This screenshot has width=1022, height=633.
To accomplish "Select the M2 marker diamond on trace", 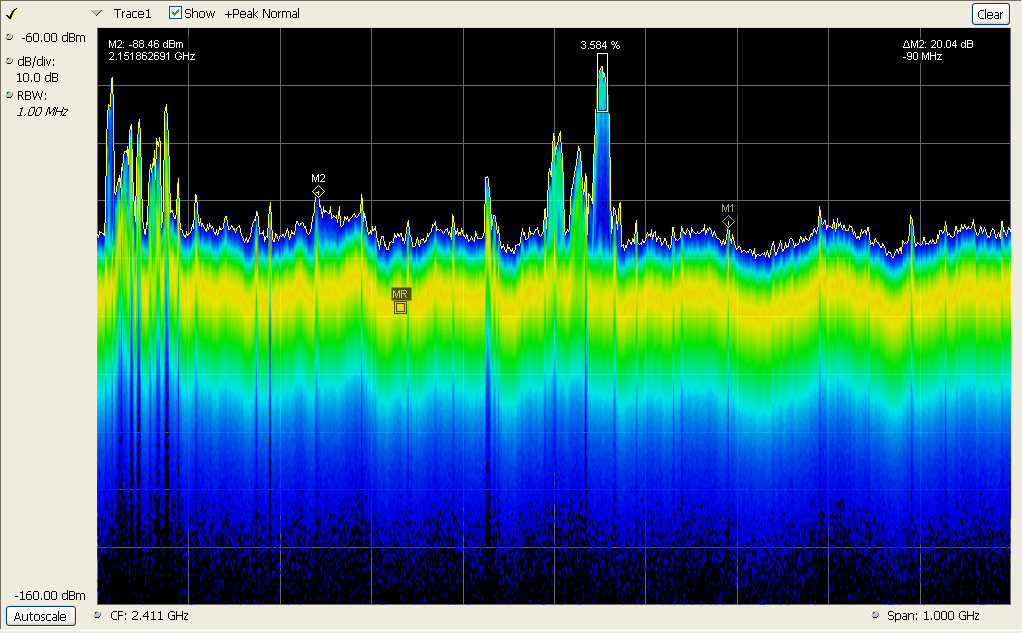I will (318, 191).
